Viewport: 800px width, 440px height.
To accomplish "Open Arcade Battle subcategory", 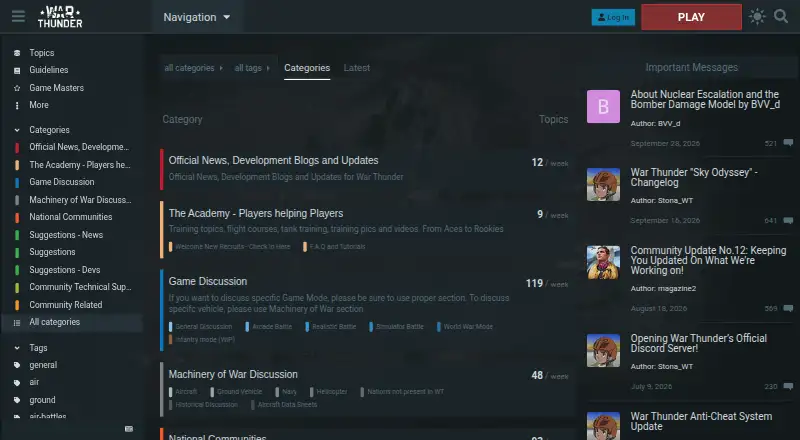I will click(x=272, y=327).
